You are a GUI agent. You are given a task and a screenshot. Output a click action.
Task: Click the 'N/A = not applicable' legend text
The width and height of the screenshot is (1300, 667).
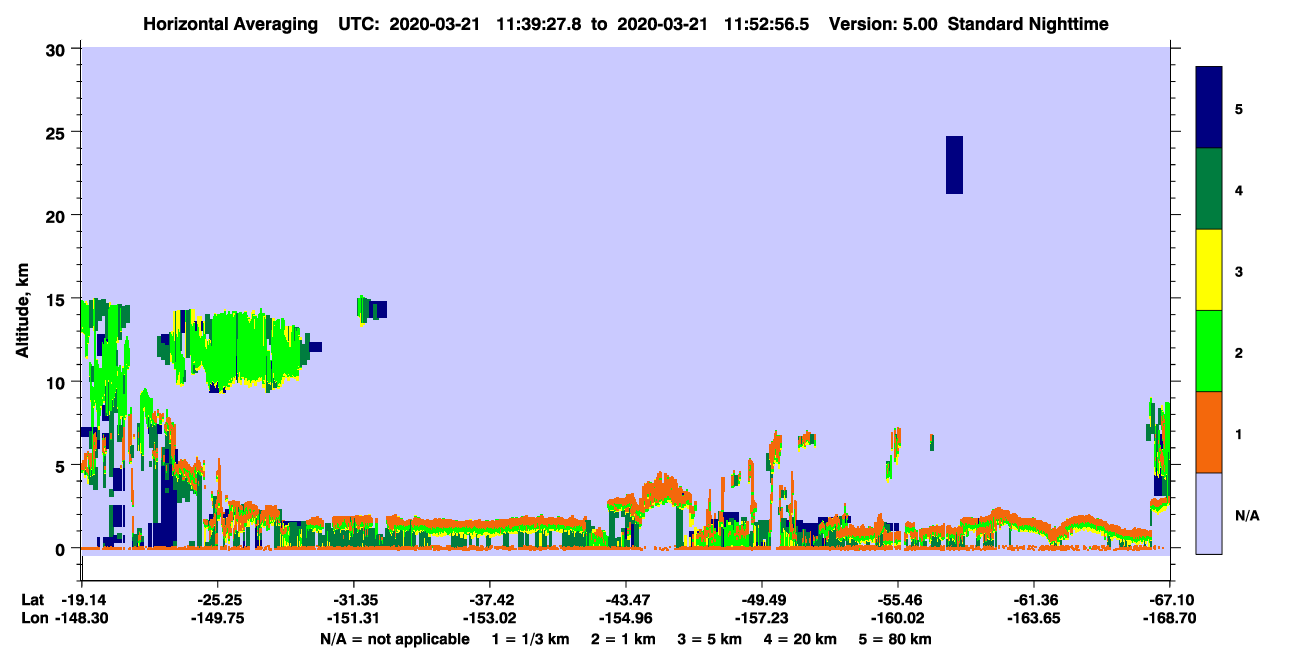click(x=394, y=639)
